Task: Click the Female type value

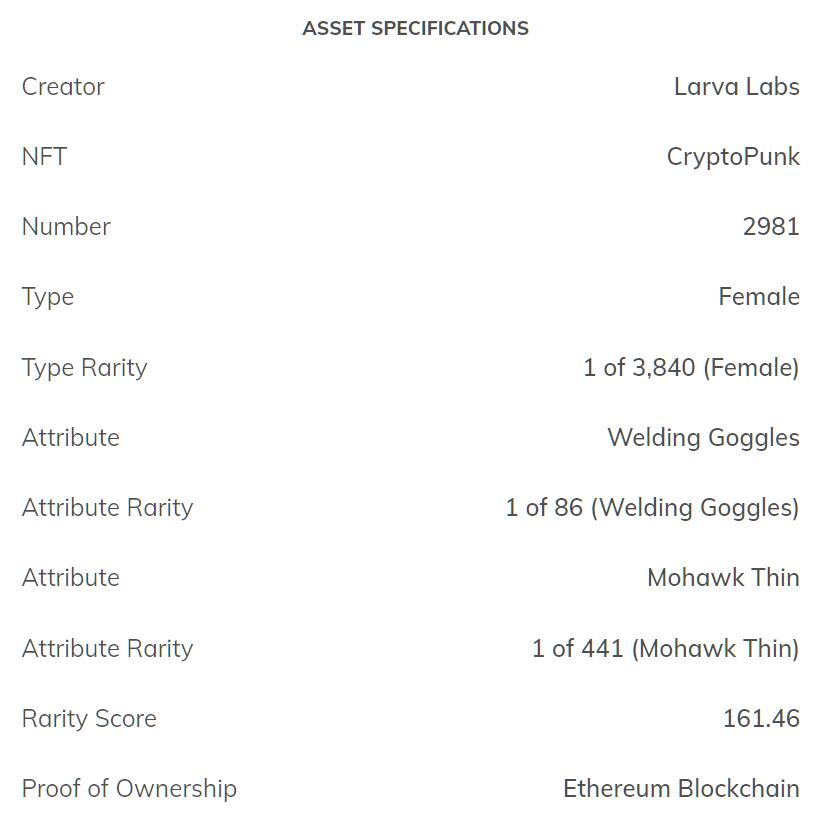Action: (x=758, y=297)
